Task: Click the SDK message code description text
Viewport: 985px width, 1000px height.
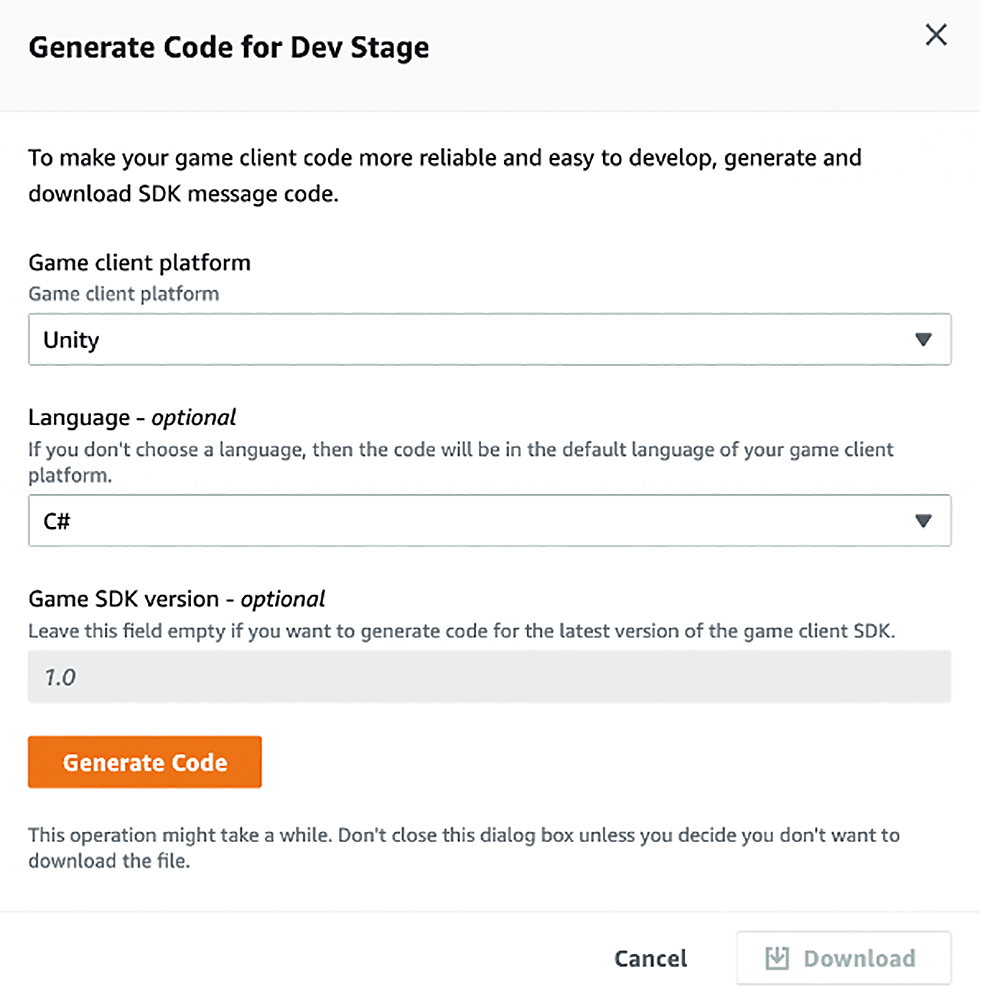Action: tap(444, 175)
